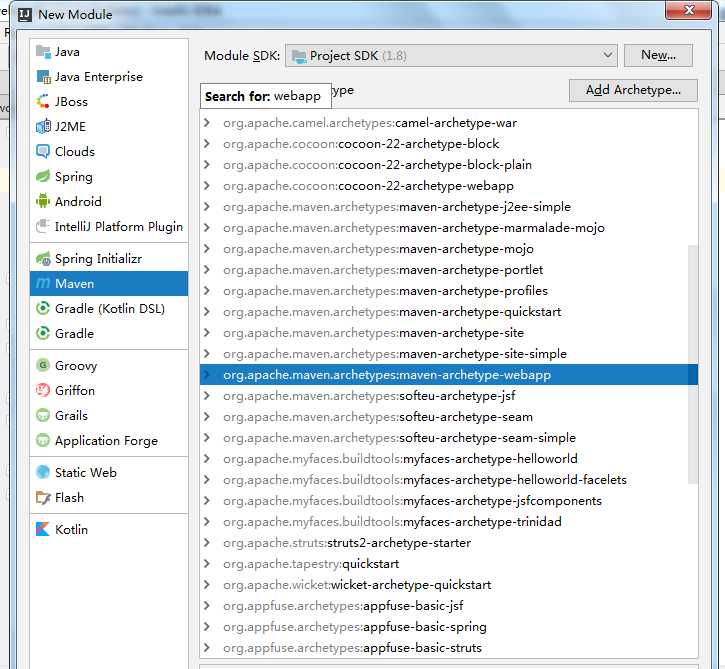Select maven-archetype-site archetype row
Screen dimensions: 725x669
[449, 333]
